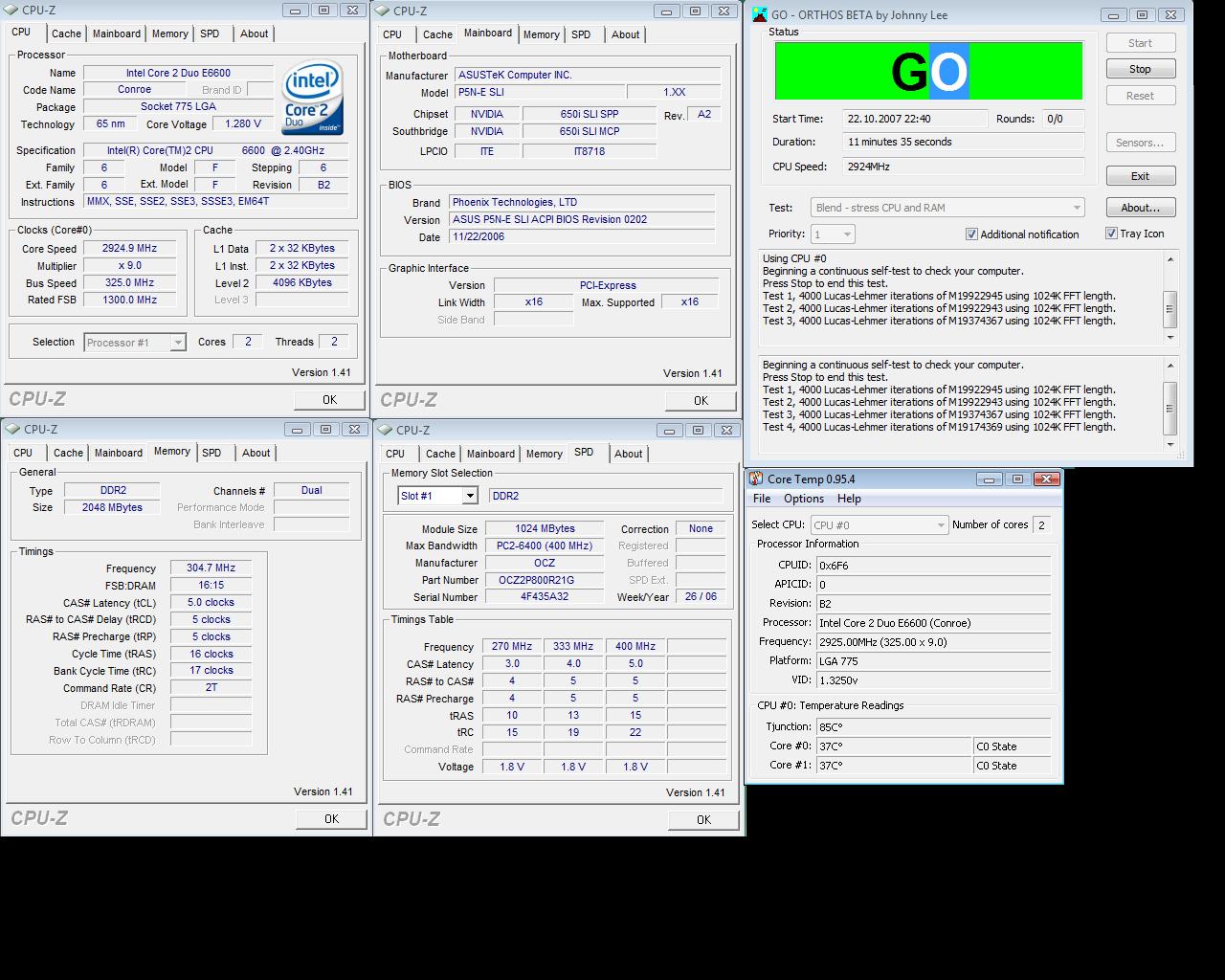Click the Exit button in ORTHOS

(x=1140, y=176)
